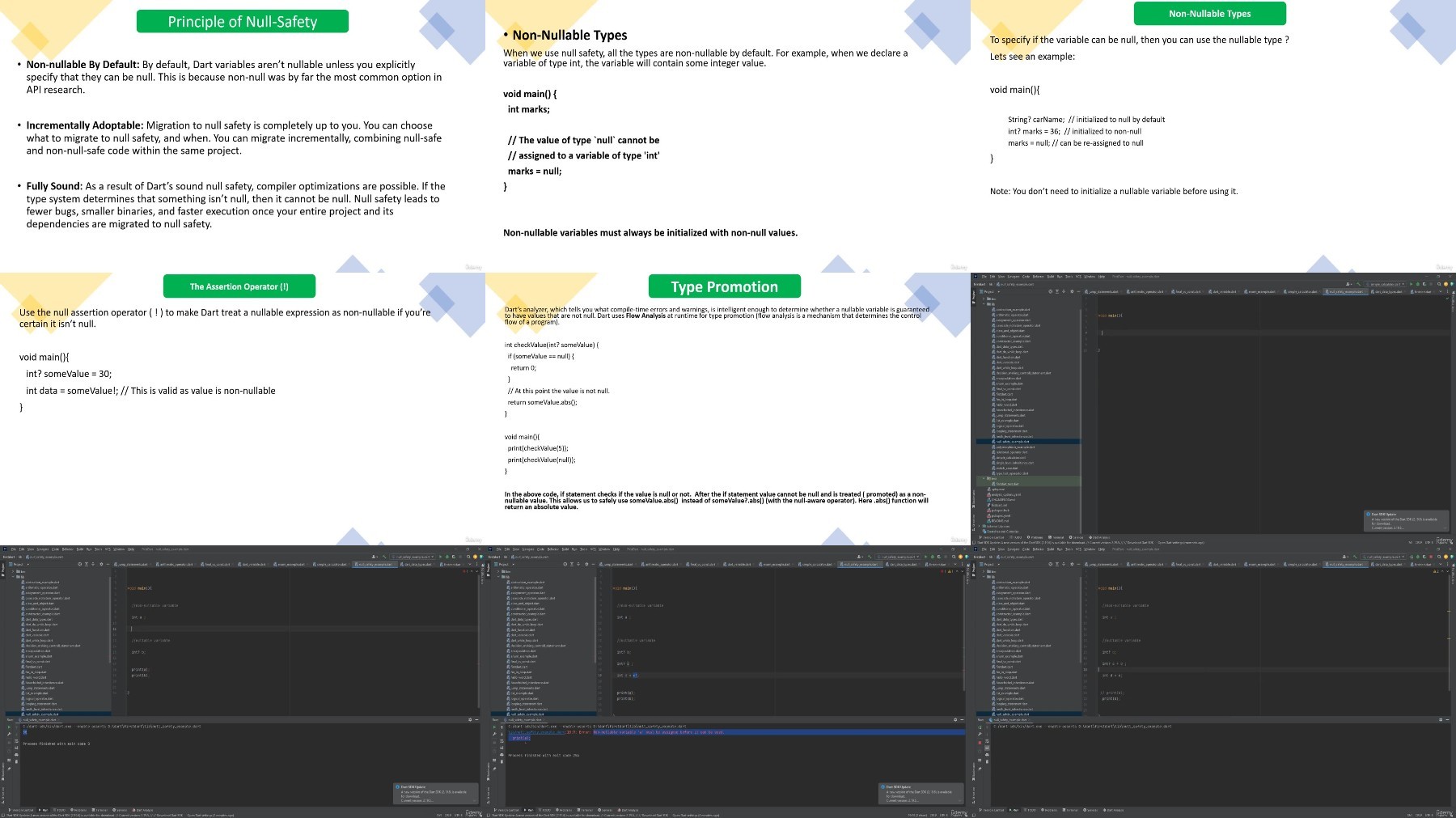The height and width of the screenshot is (818, 1456).
Task: Open the IDE frame ending with exit code 0
Action: 243,681
